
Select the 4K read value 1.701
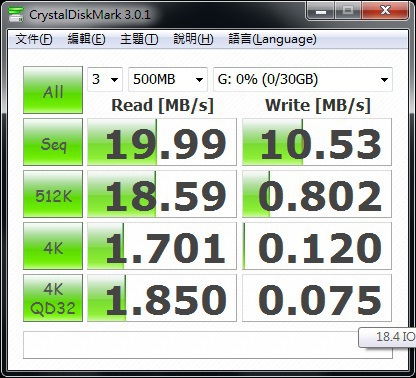tap(162, 246)
